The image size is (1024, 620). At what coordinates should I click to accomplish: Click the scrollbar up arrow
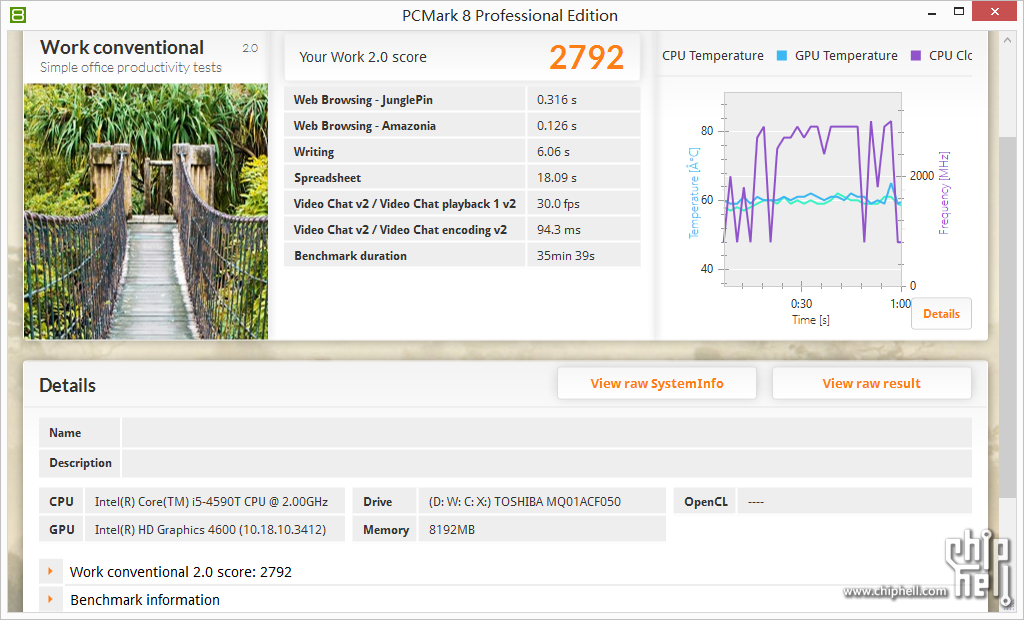(1006, 40)
